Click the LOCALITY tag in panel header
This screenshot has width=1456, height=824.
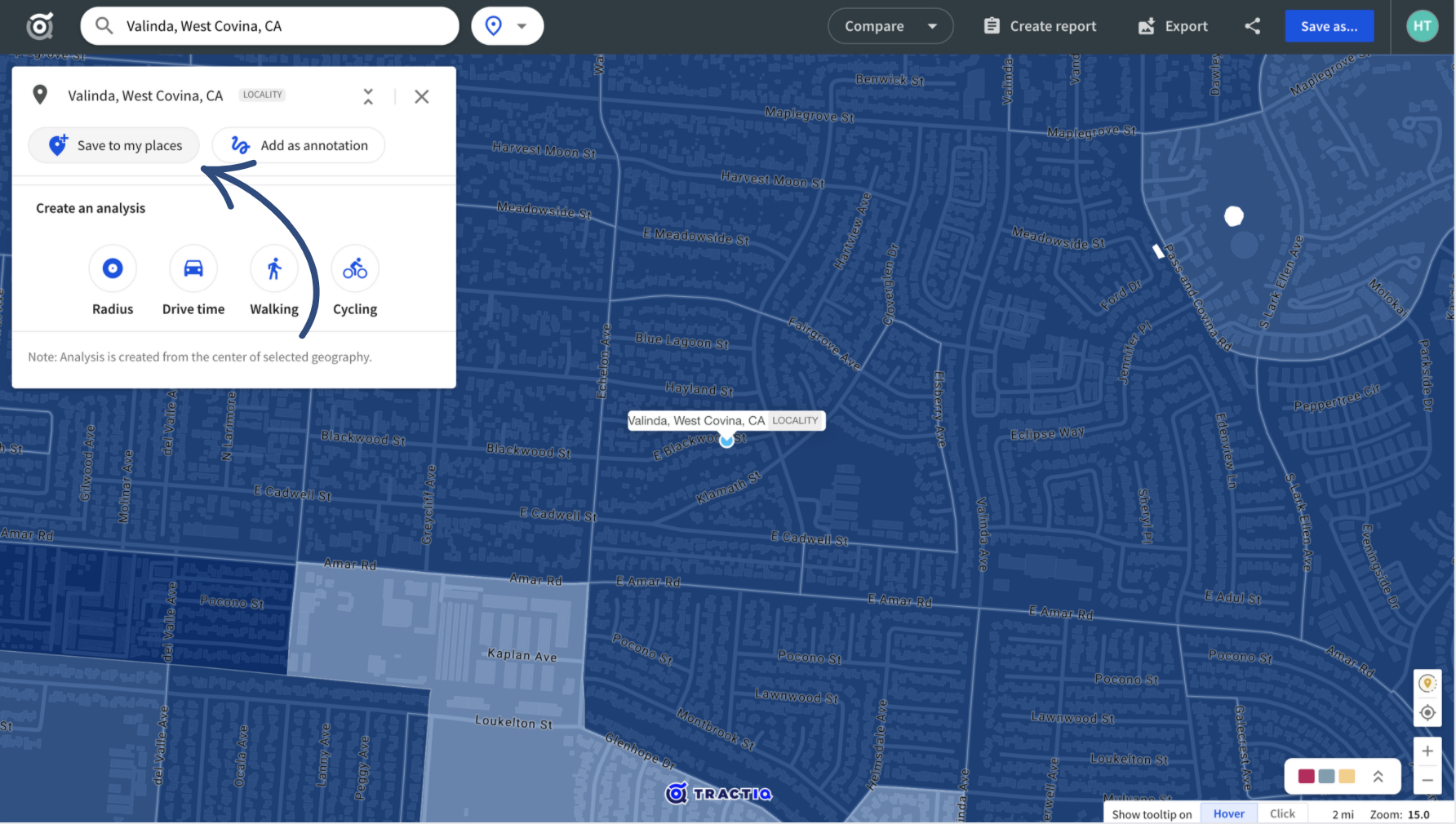click(x=263, y=95)
